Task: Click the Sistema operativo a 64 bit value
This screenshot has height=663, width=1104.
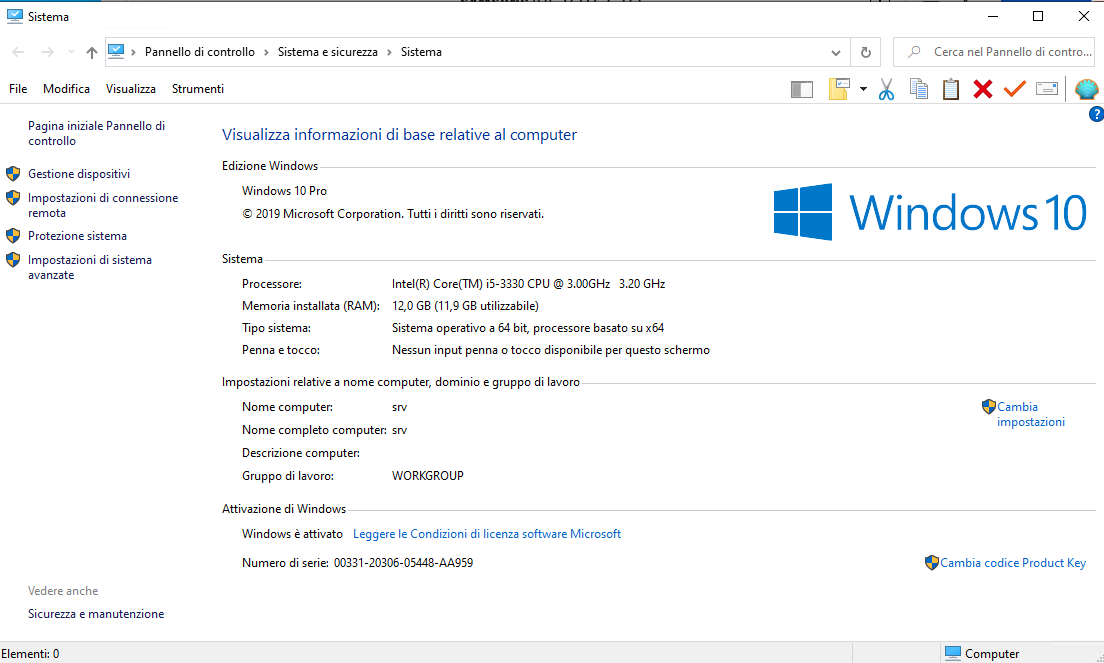Action: click(527, 328)
